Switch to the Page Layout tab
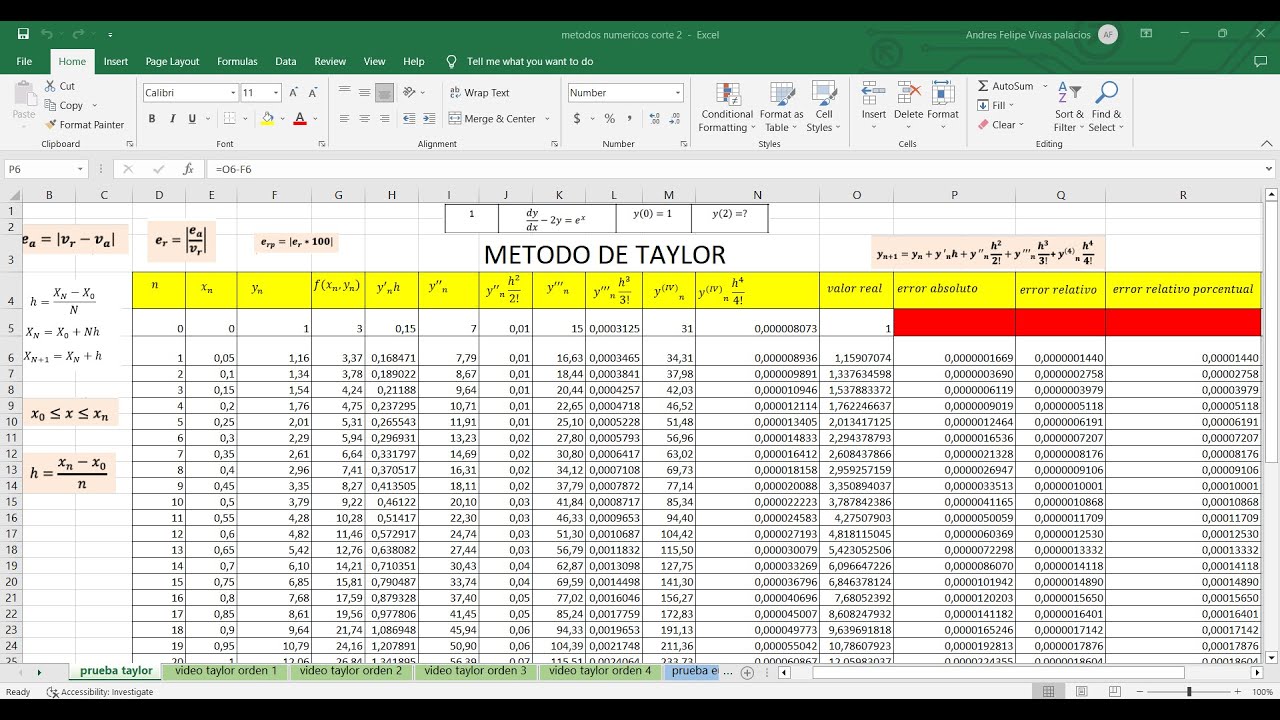Viewport: 1280px width, 720px height. click(172, 62)
